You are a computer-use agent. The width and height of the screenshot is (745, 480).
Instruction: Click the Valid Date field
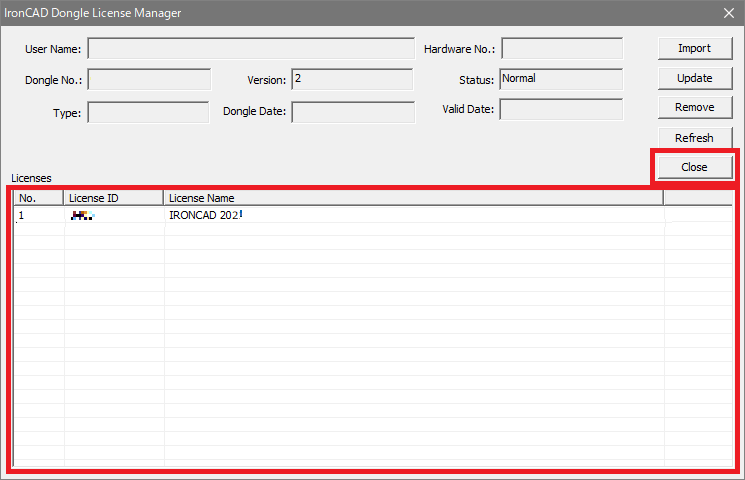pos(561,109)
